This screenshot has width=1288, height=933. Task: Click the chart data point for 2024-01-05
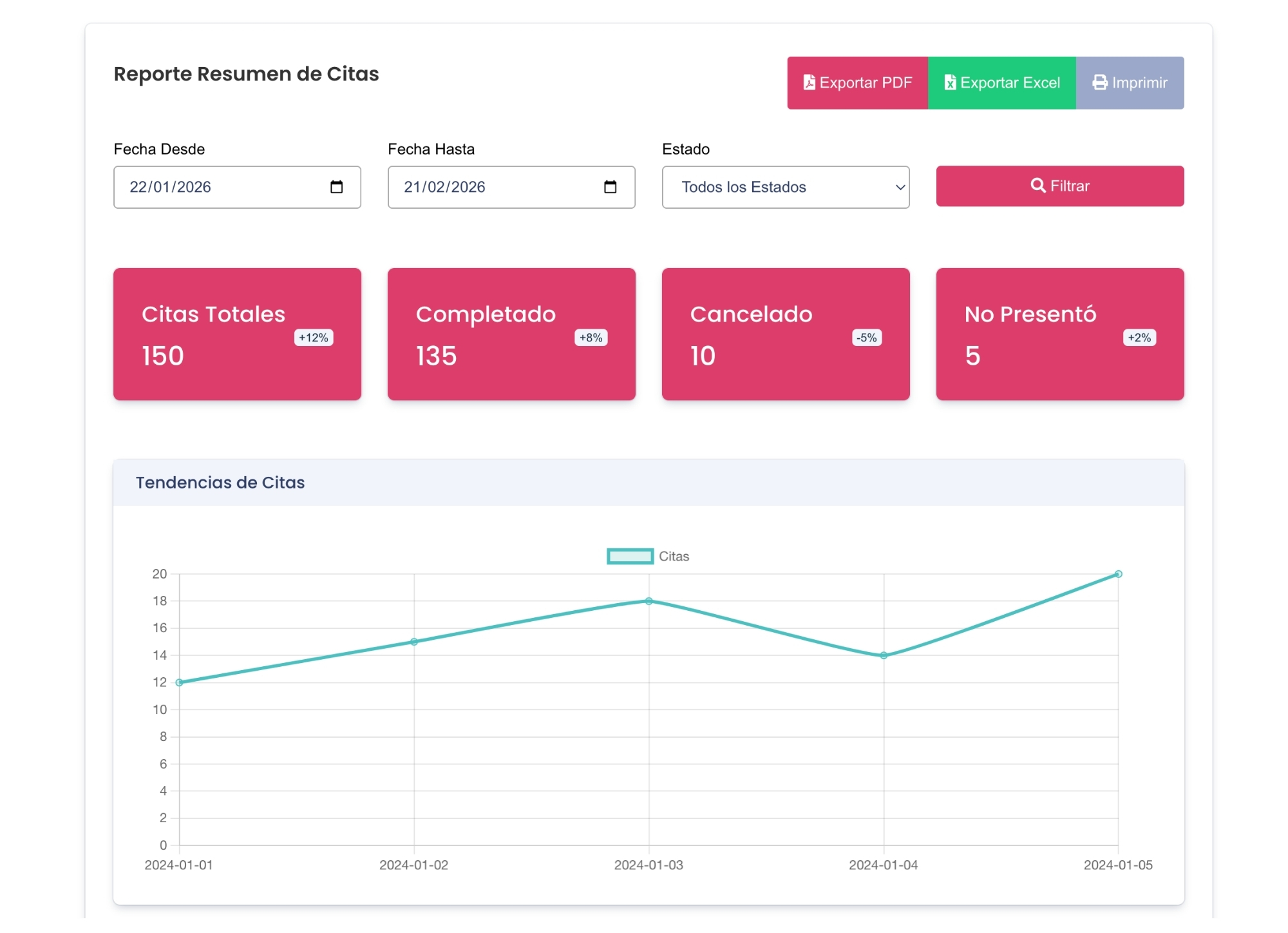click(x=1118, y=574)
